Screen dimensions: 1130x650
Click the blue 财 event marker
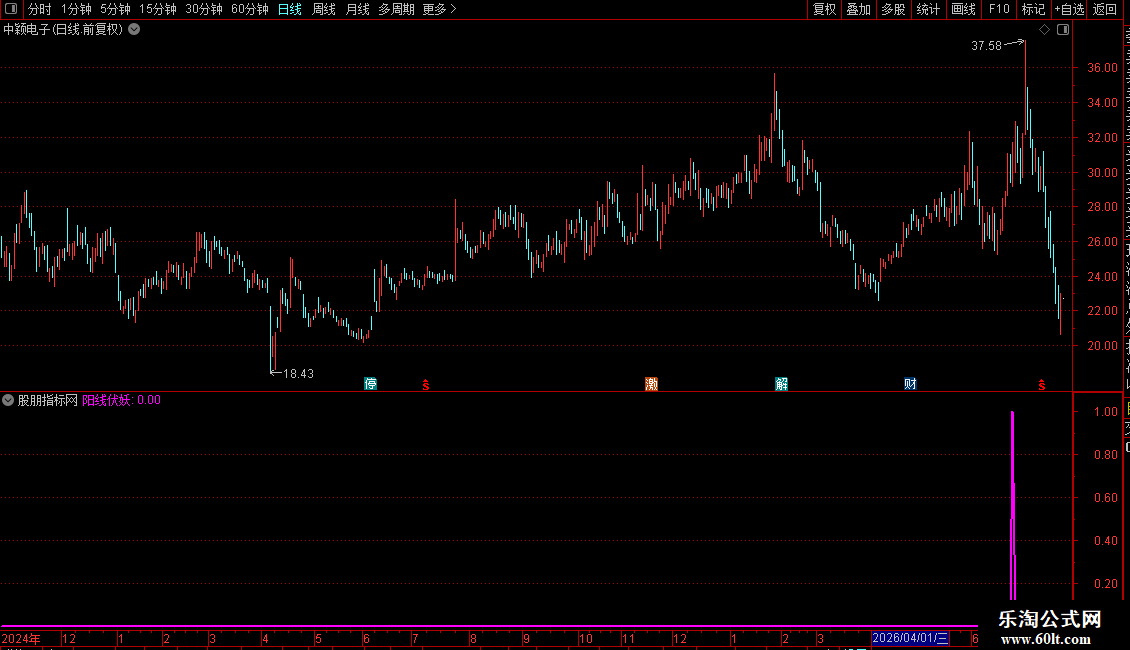(910, 384)
